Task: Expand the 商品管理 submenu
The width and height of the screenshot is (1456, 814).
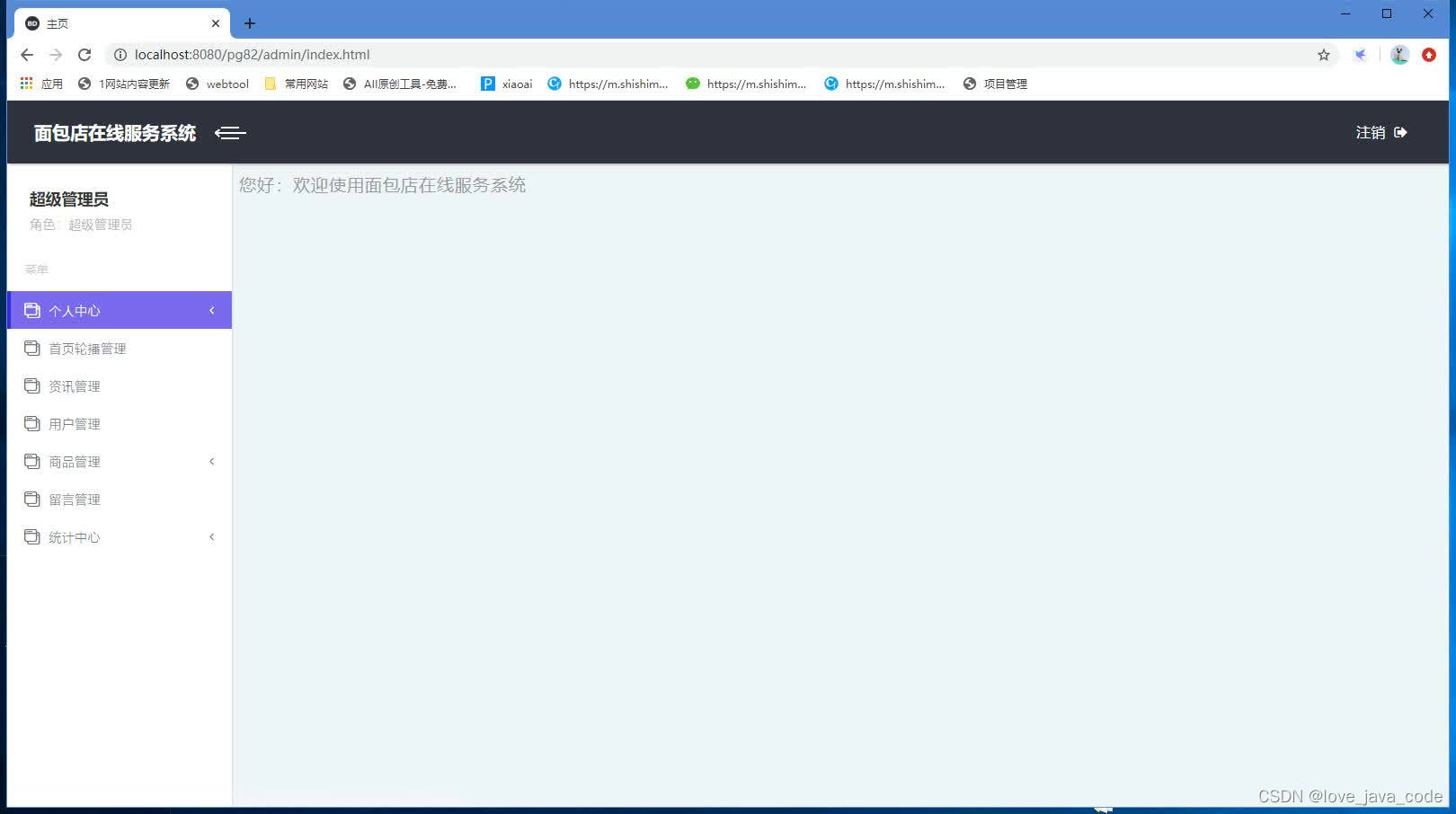Action: coord(211,461)
